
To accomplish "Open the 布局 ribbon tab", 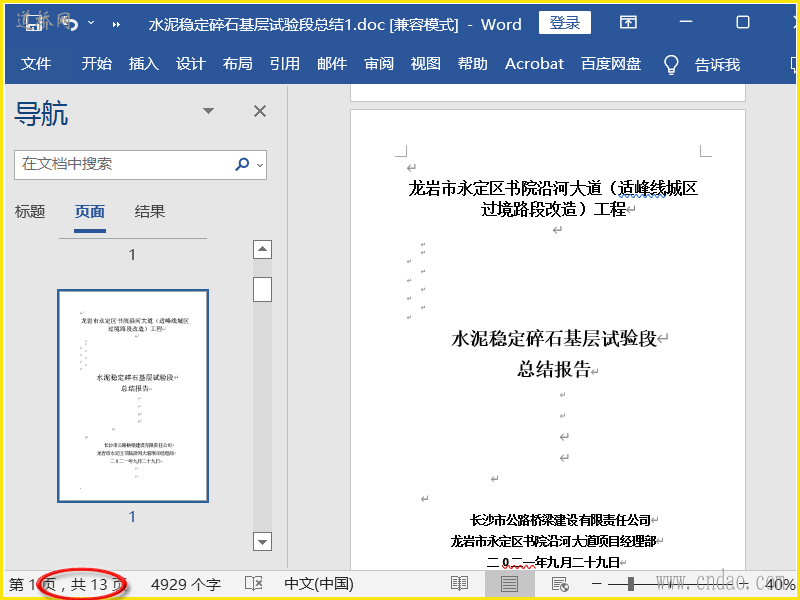I will point(237,64).
